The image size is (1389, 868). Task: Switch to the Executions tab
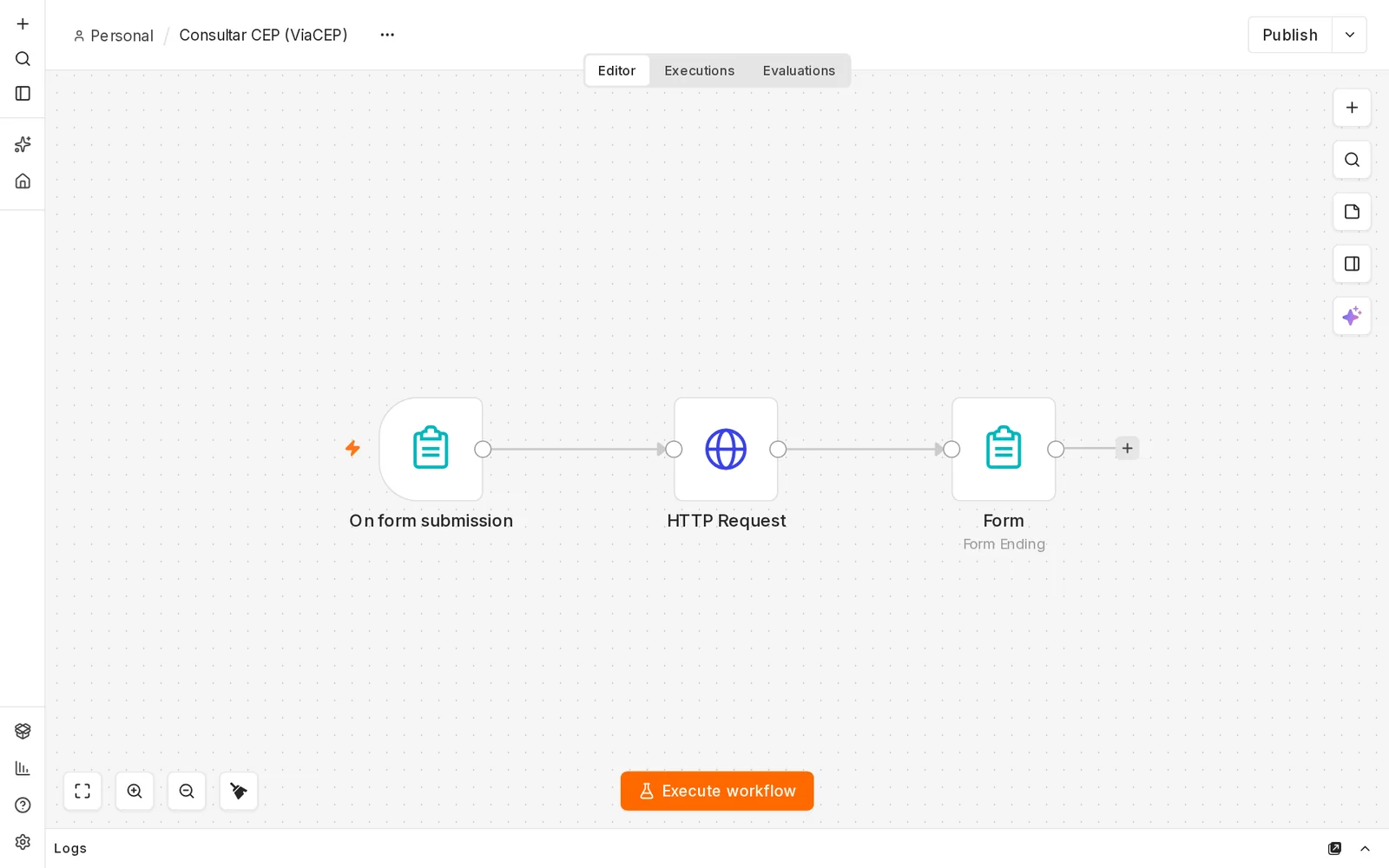click(699, 70)
